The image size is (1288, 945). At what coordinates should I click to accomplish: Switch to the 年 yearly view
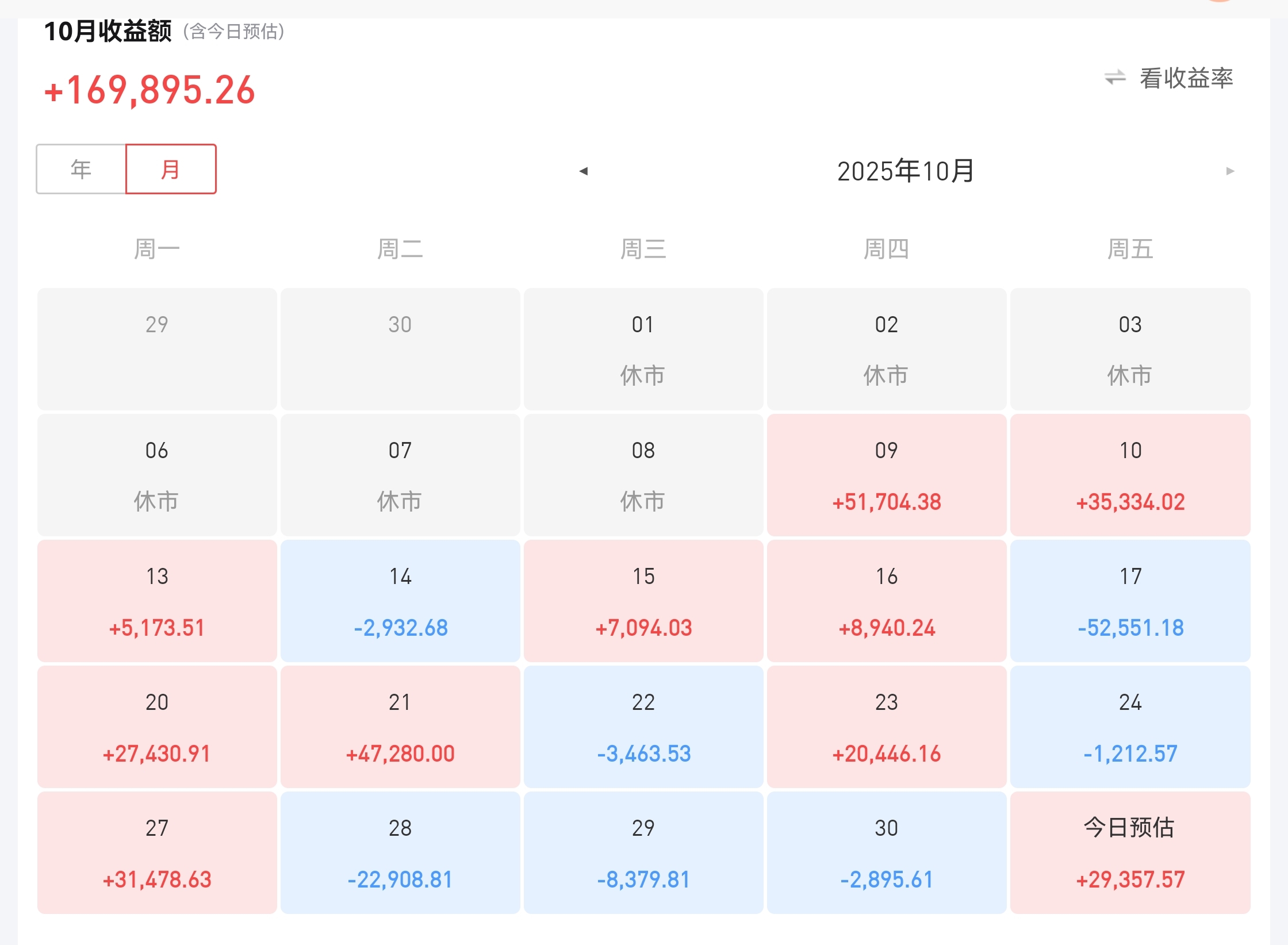pos(81,169)
